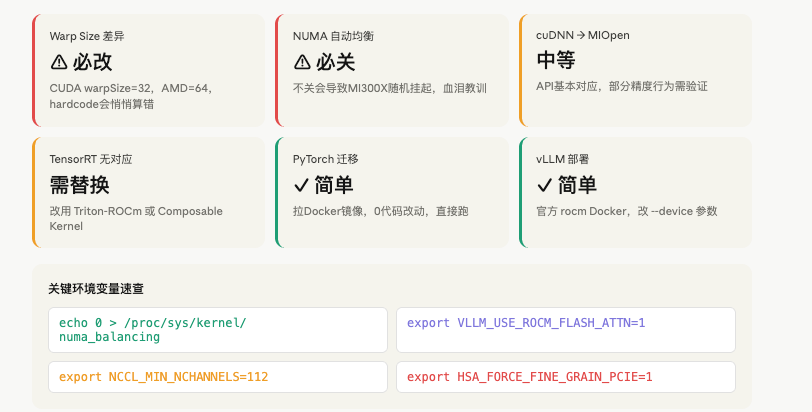Click the 简单 heading under vLLM 部署
Image resolution: width=812 pixels, height=412 pixels.
coord(577,185)
